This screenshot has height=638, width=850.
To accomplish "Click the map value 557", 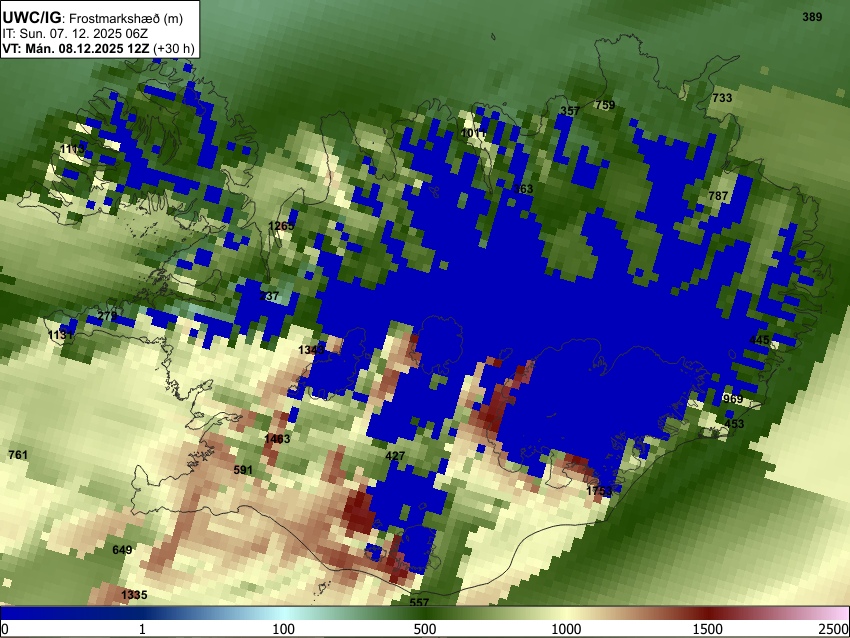I will pos(419,602).
